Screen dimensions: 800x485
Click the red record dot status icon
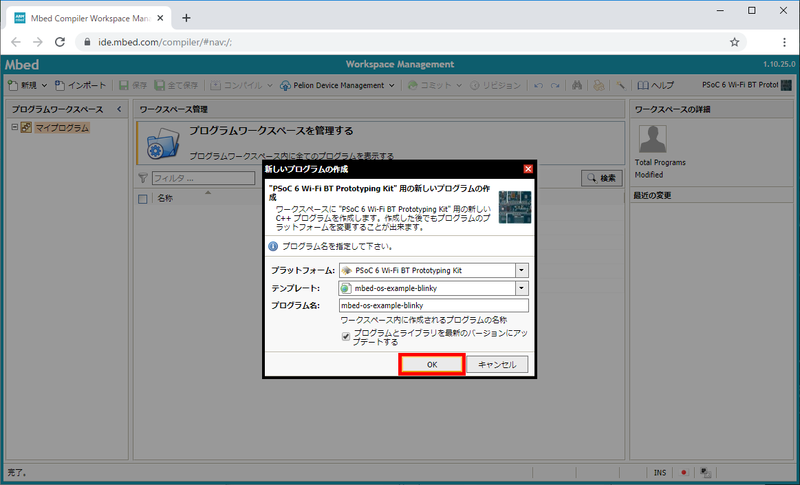[x=684, y=473]
